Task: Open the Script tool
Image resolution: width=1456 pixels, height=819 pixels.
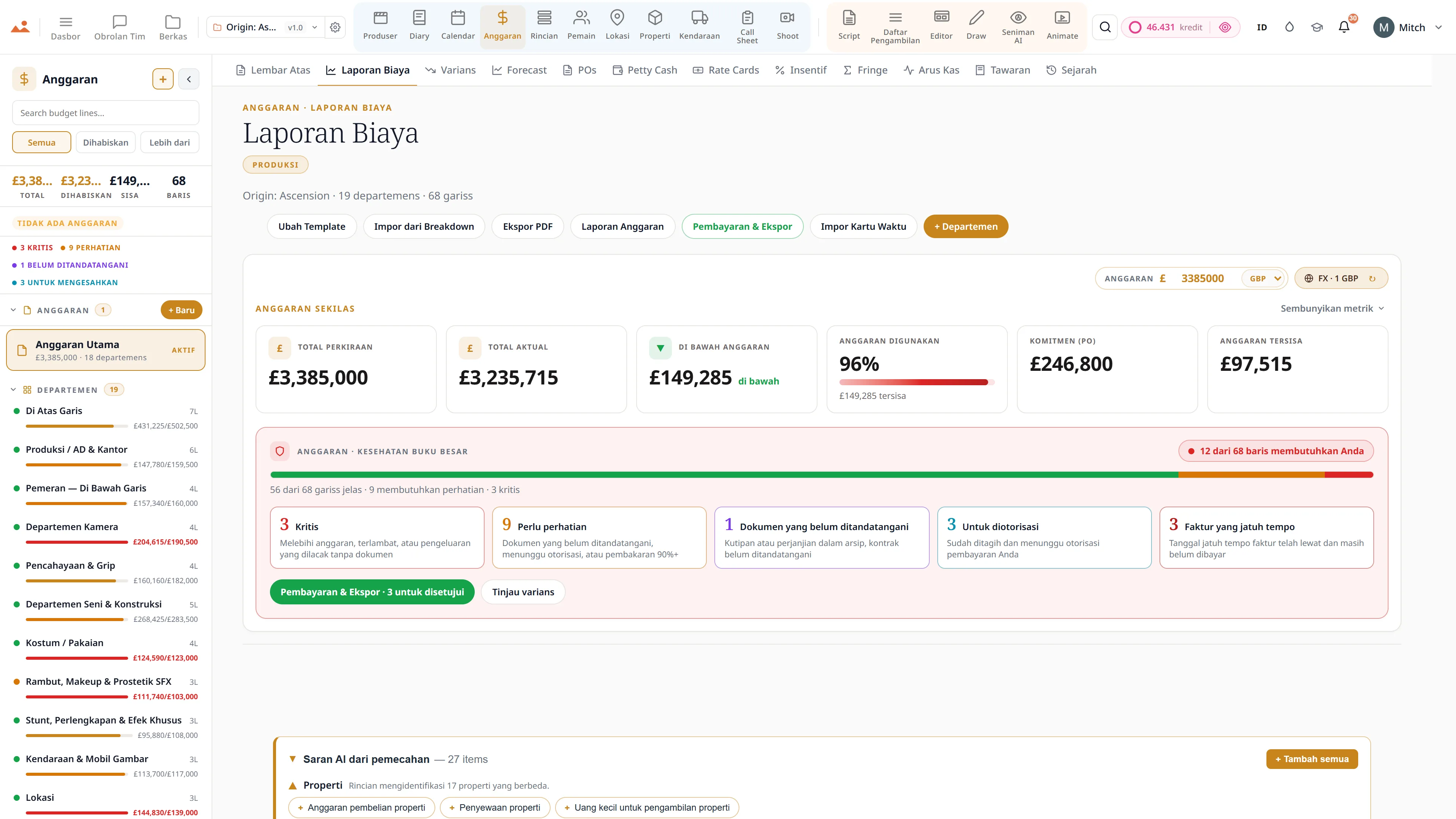Action: (849, 26)
